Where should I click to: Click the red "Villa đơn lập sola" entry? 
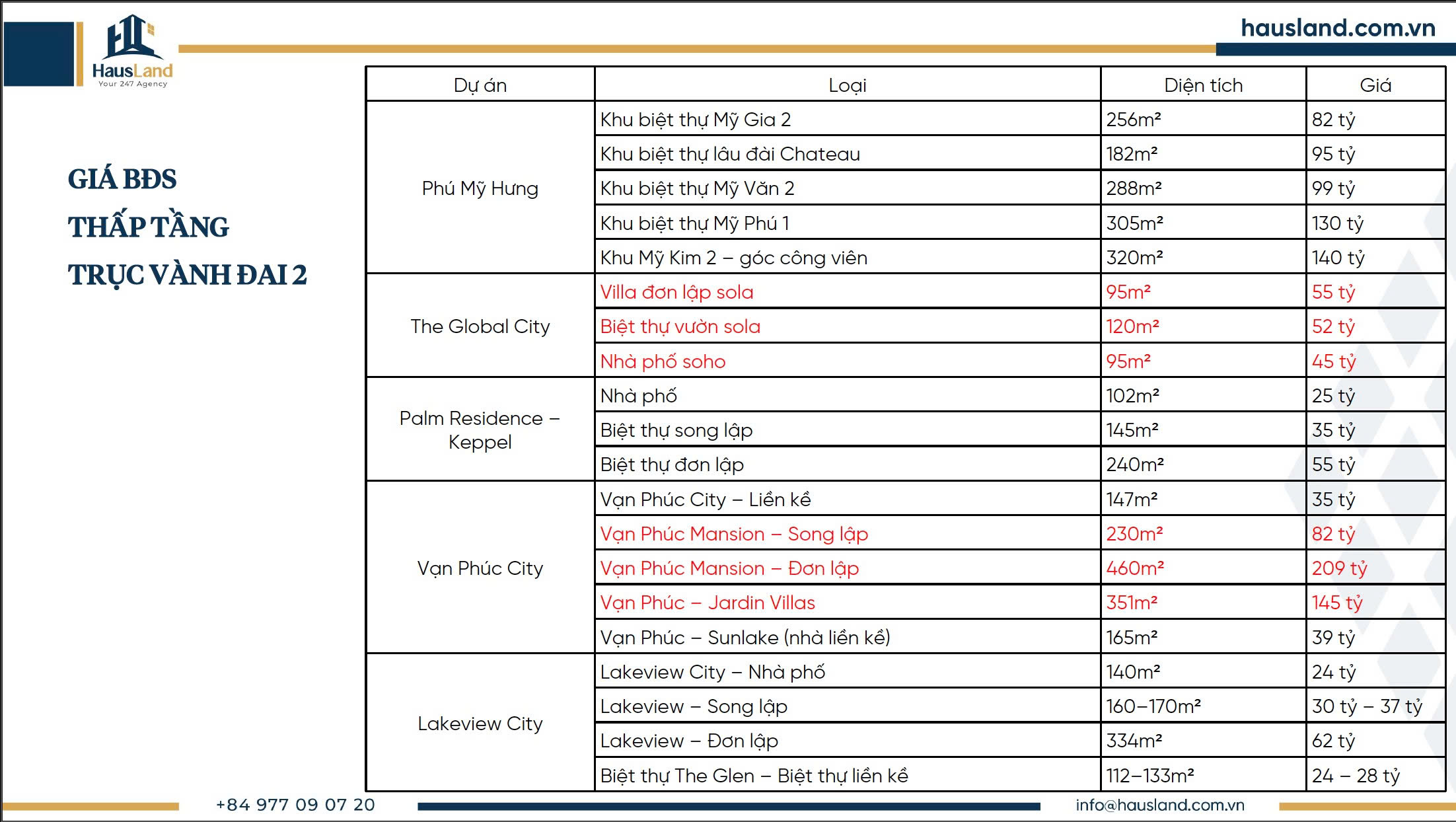[x=676, y=292]
